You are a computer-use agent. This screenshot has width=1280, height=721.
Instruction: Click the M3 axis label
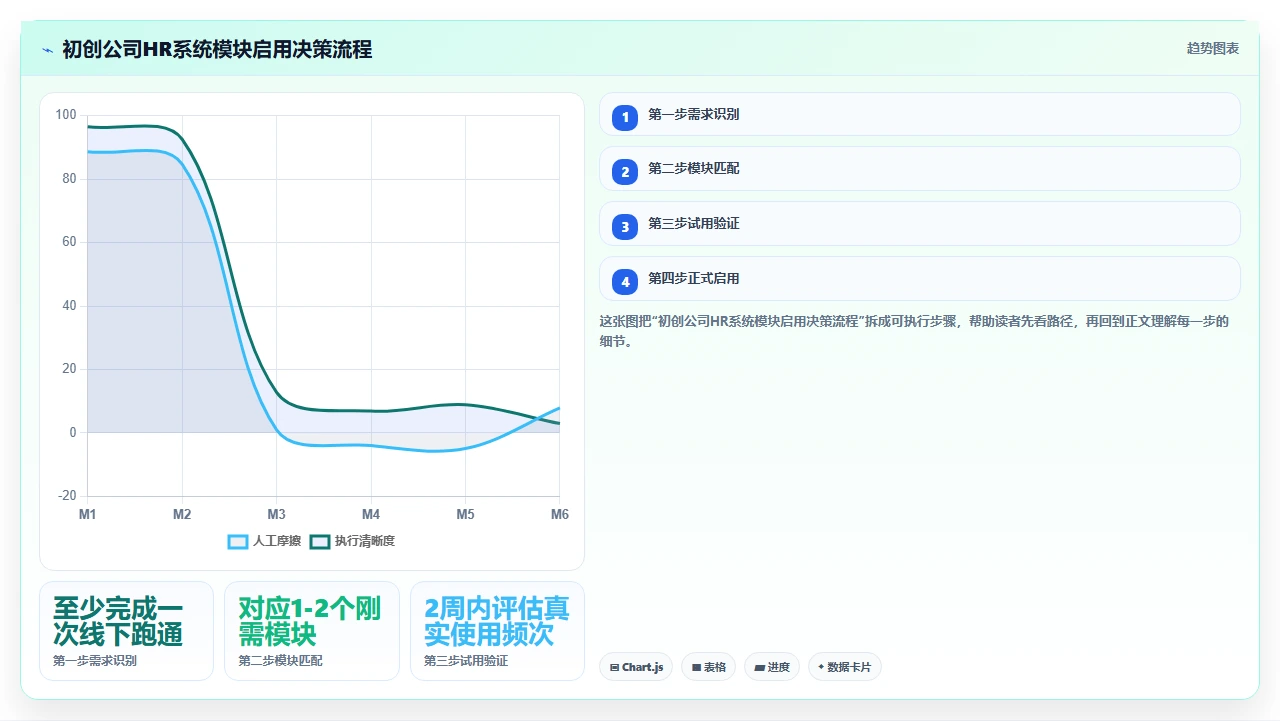click(277, 514)
